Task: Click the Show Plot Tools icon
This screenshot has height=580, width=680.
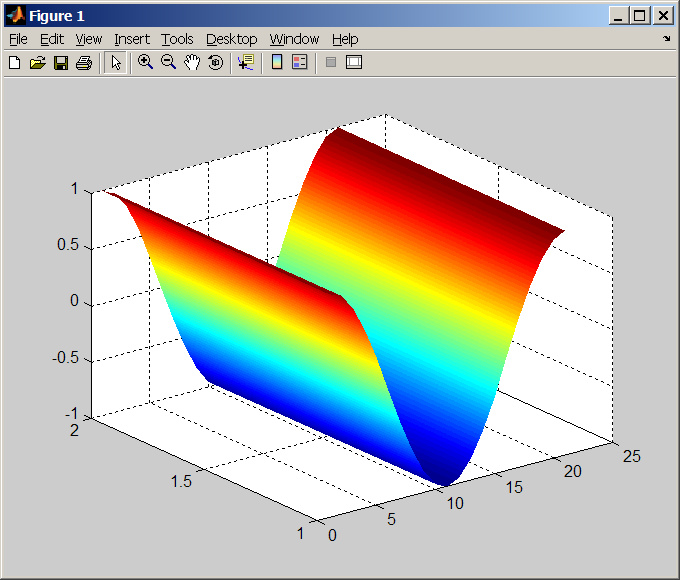Action: pyautogui.click(x=354, y=62)
